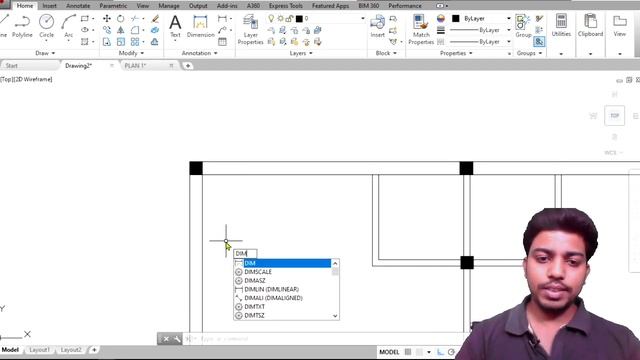Open command line customization wrench
This screenshot has width=640, height=360.
pos(177,339)
